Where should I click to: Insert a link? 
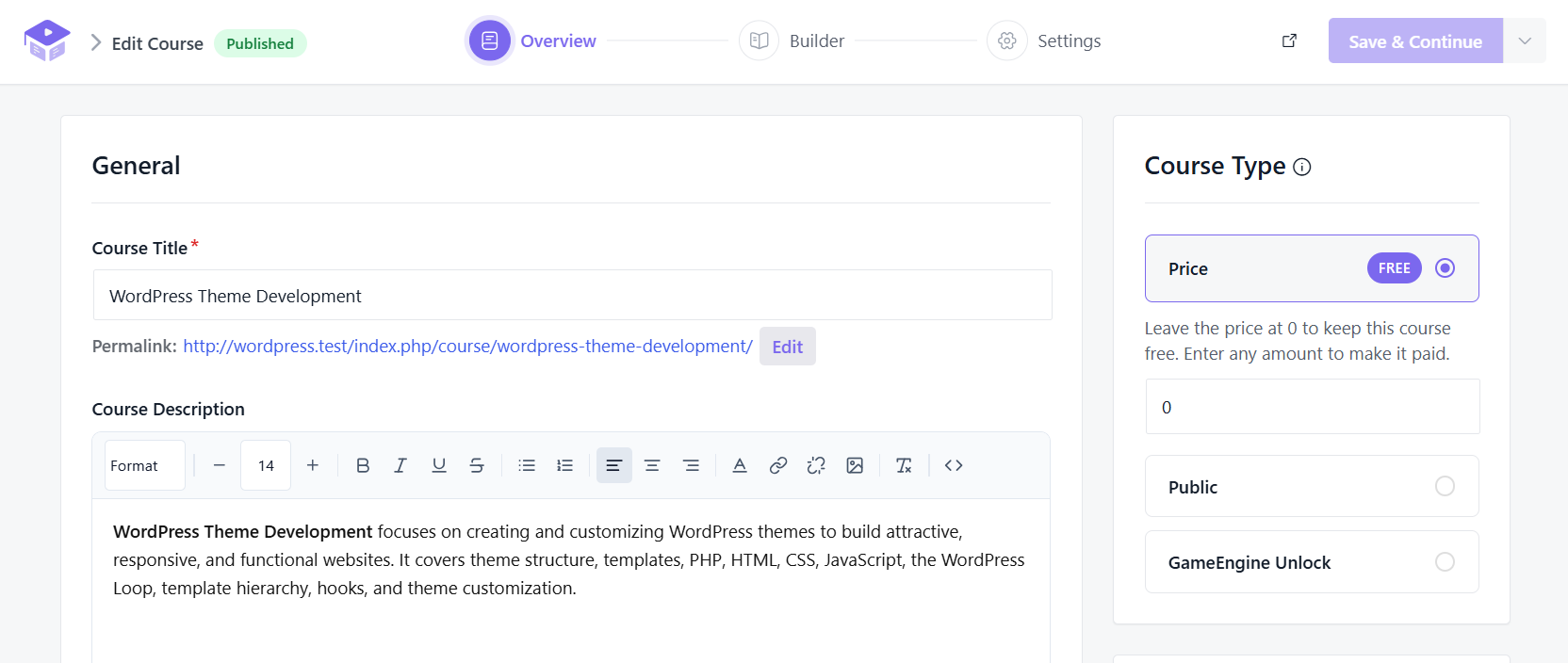778,465
